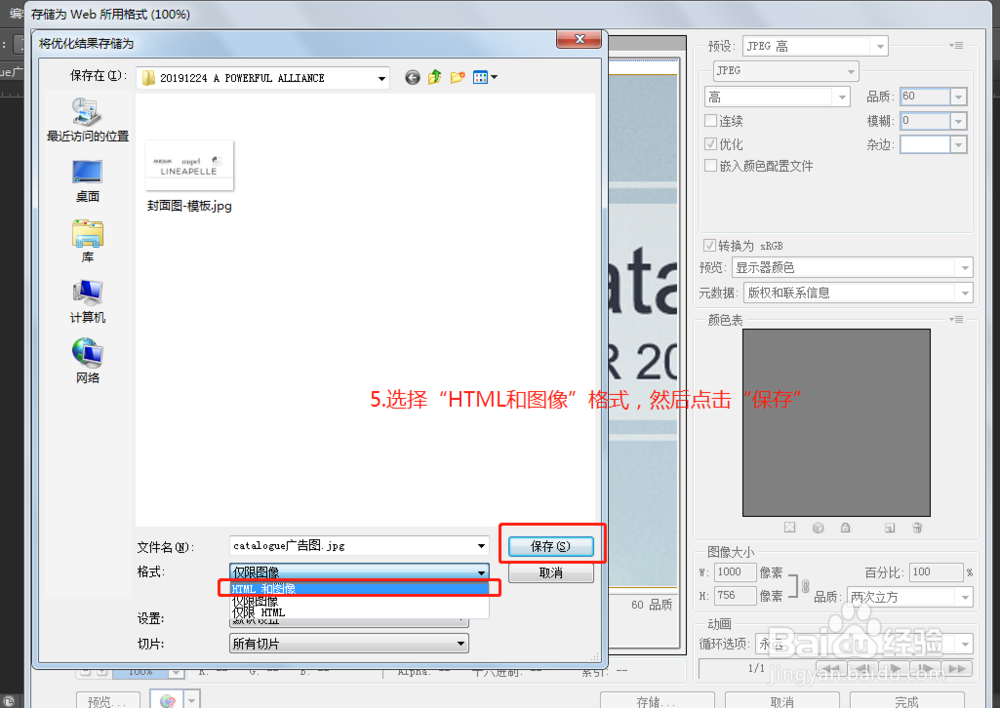Select the browser preview icon beside 预览
Image resolution: width=1000 pixels, height=708 pixels.
tap(167, 701)
